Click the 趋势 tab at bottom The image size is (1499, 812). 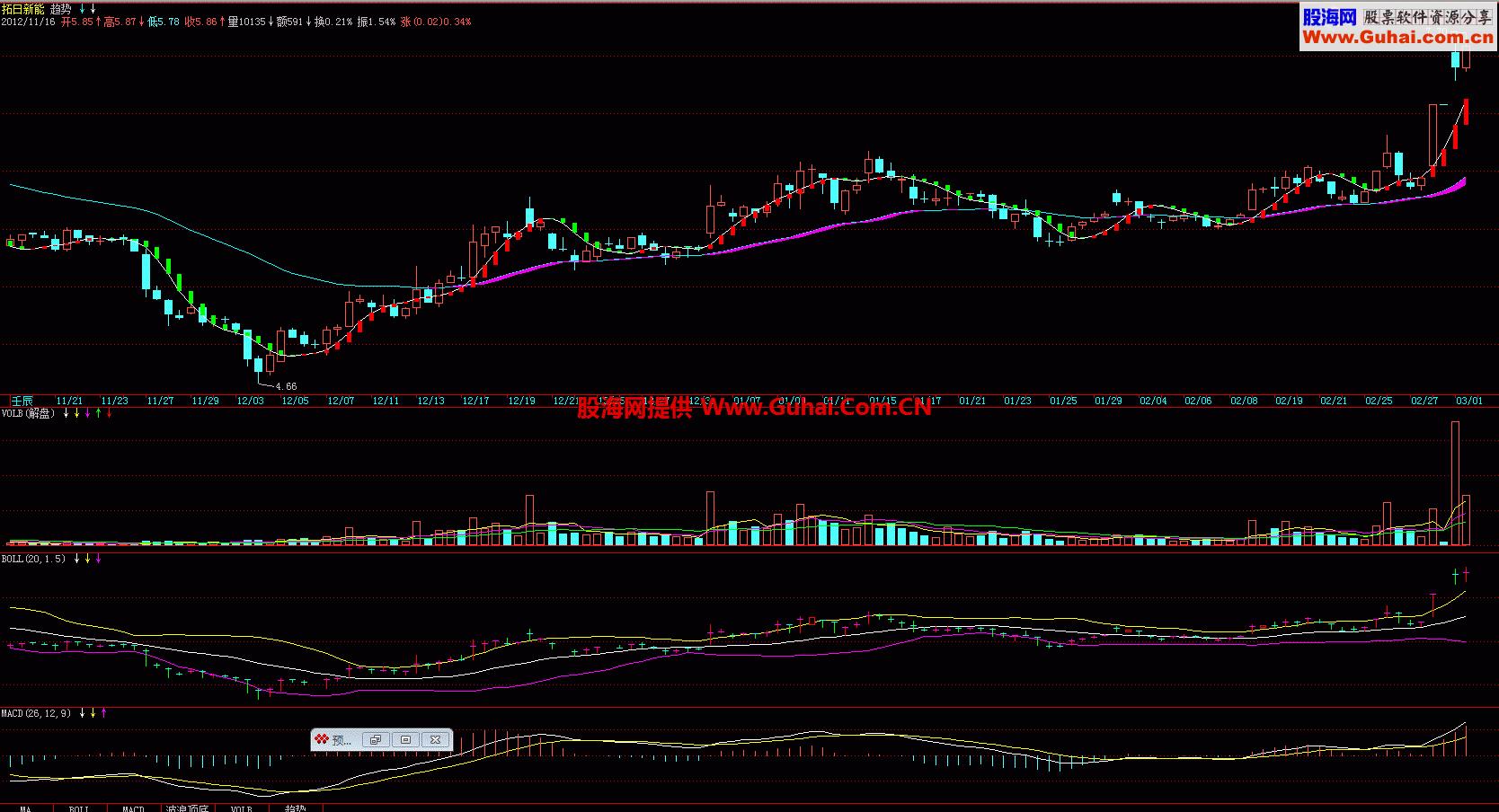295,808
